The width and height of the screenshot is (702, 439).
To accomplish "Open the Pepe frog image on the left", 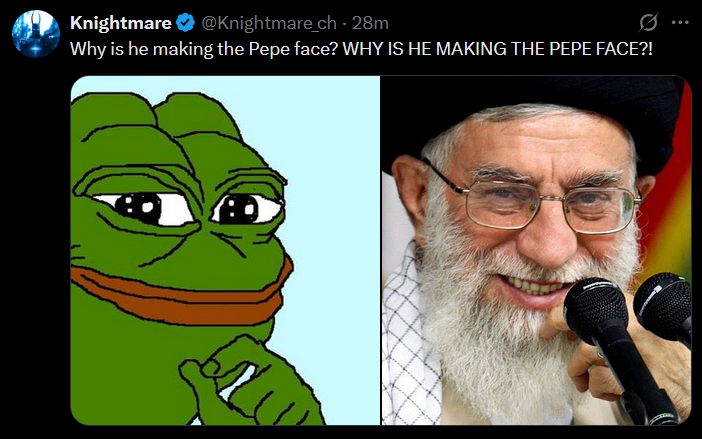I will point(225,250).
